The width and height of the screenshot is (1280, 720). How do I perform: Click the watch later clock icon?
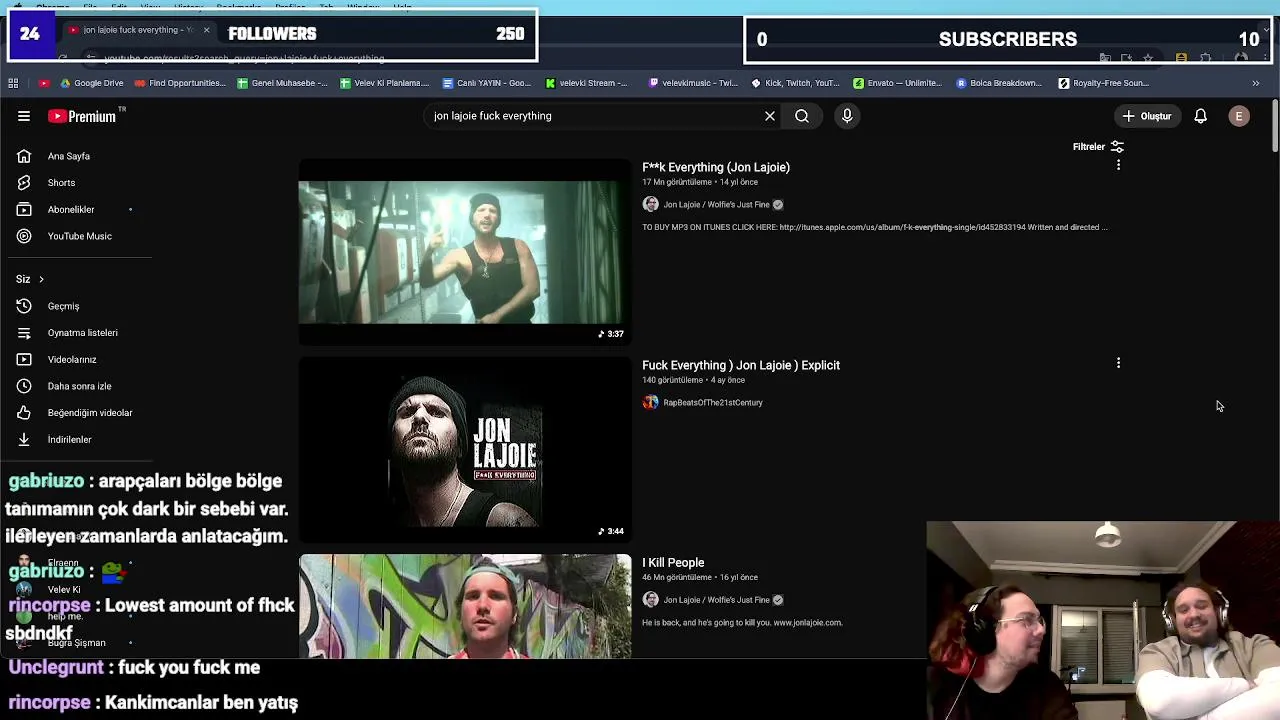pos(24,386)
